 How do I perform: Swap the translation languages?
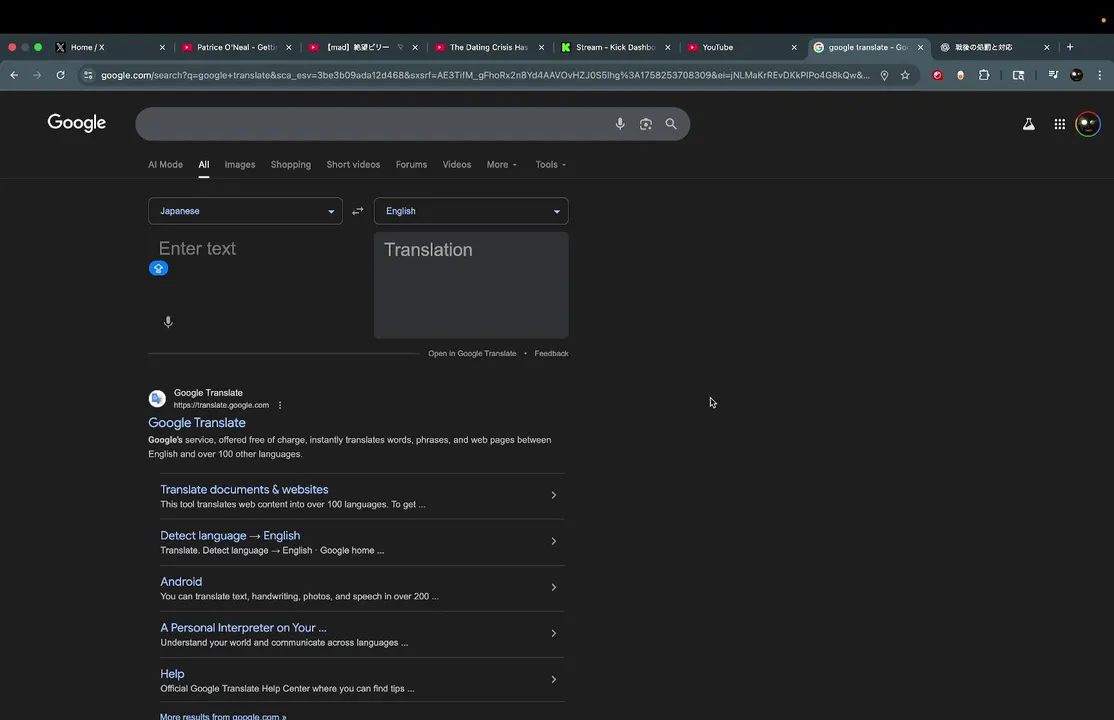357,211
